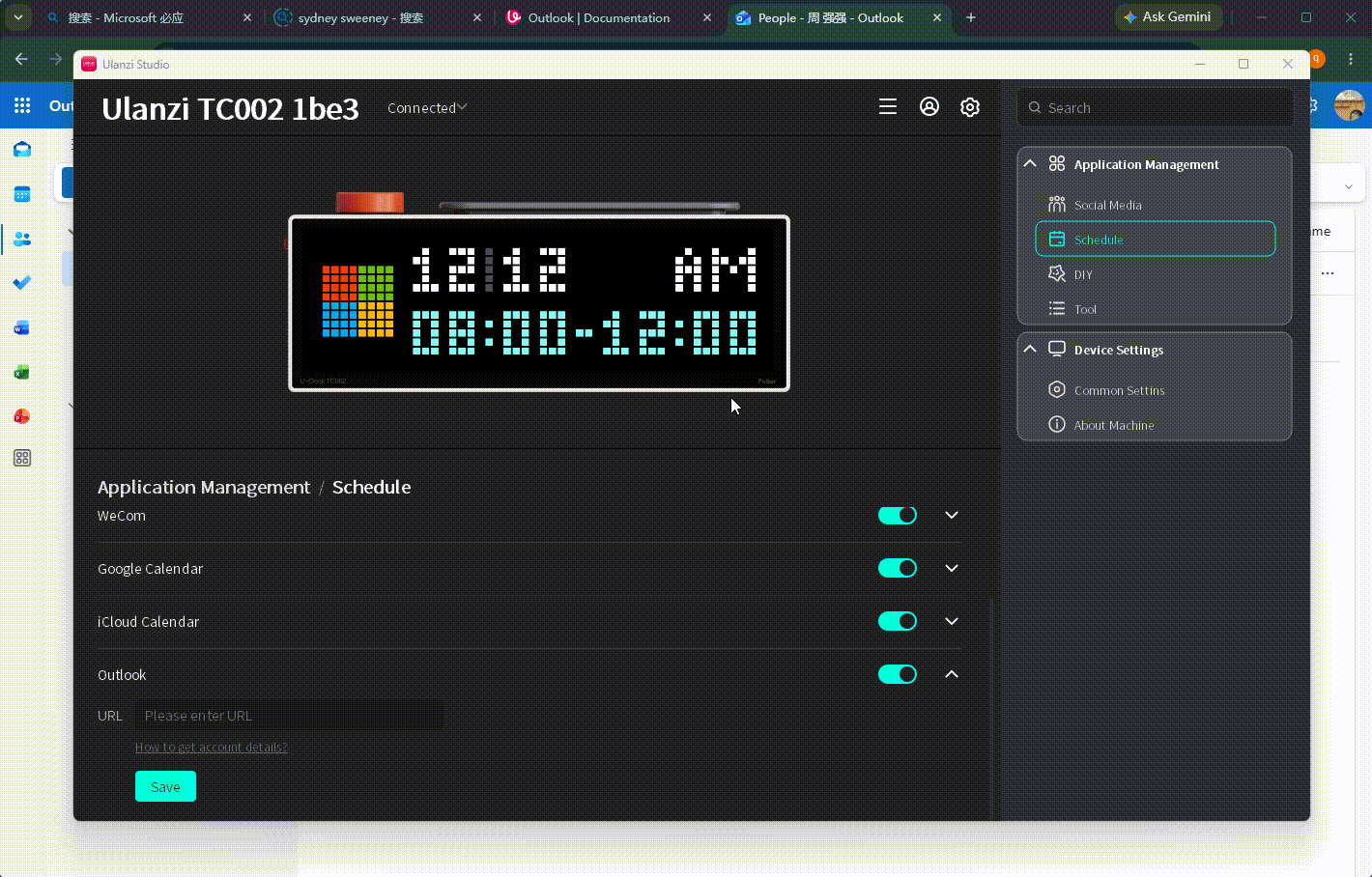
Task: Expand the iCloud Calendar row chevron
Action: pos(952,621)
